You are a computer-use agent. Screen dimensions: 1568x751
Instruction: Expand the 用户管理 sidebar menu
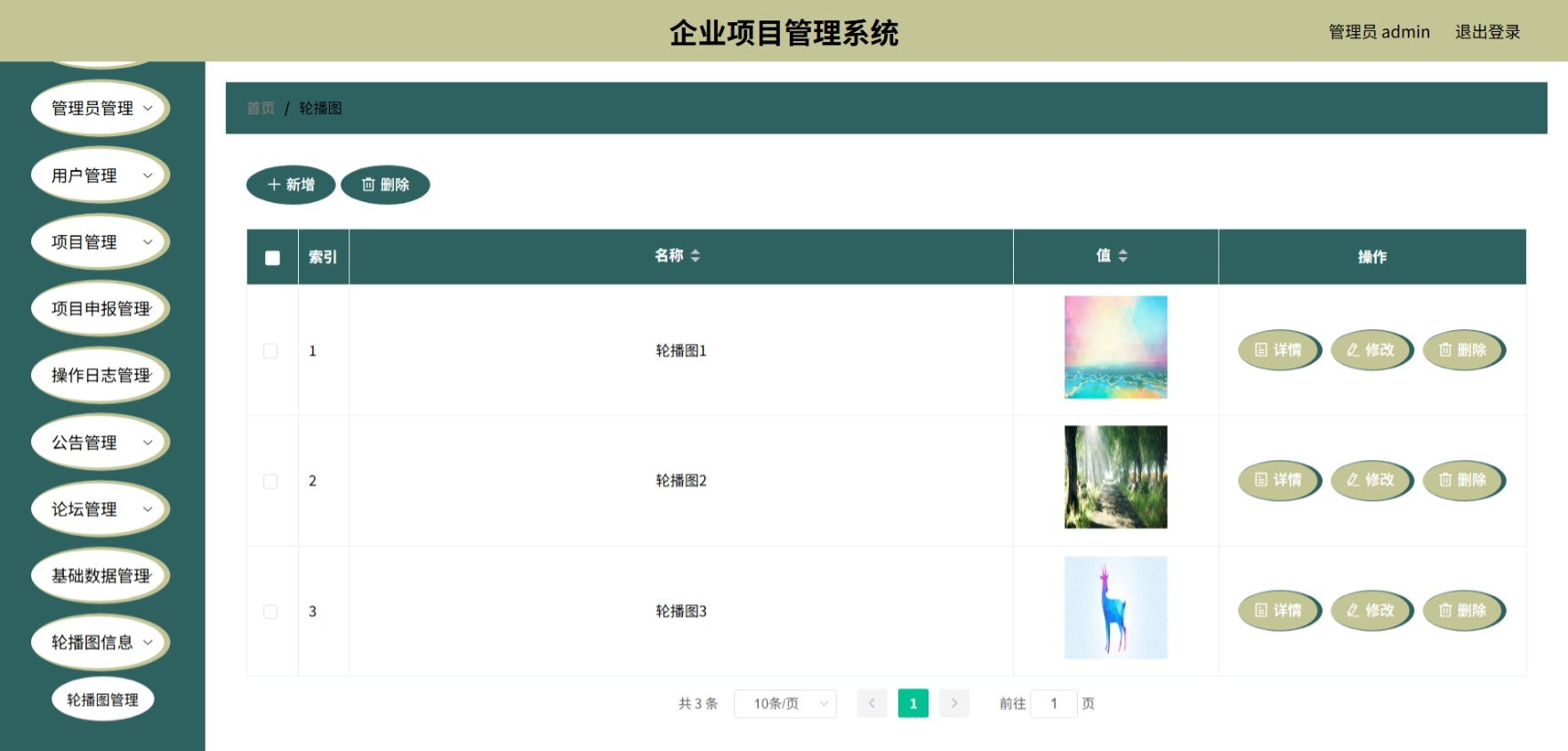pyautogui.click(x=101, y=175)
